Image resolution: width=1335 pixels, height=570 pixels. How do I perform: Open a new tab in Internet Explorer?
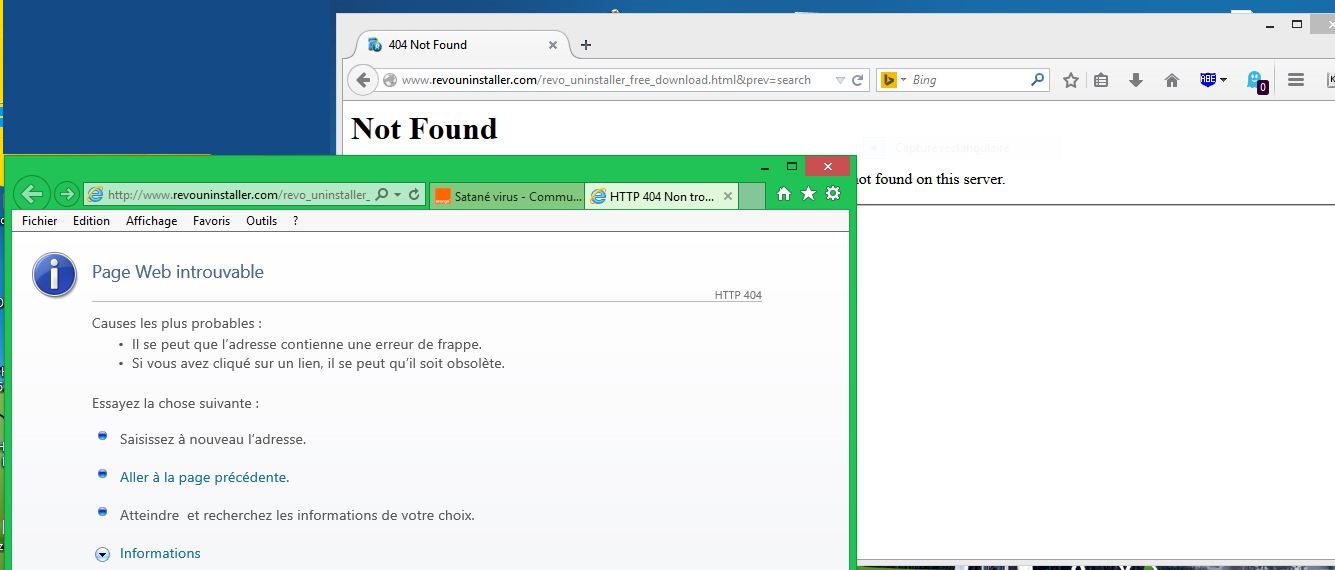752,196
